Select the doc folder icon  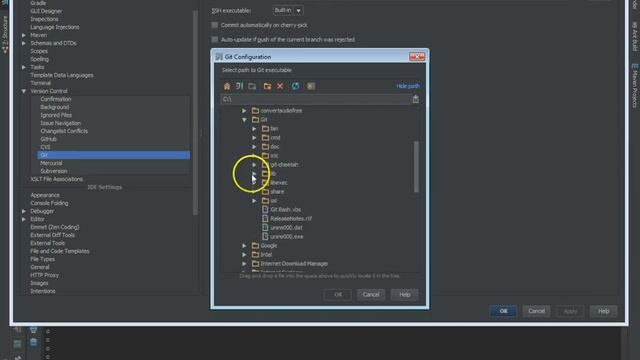tap(265, 147)
